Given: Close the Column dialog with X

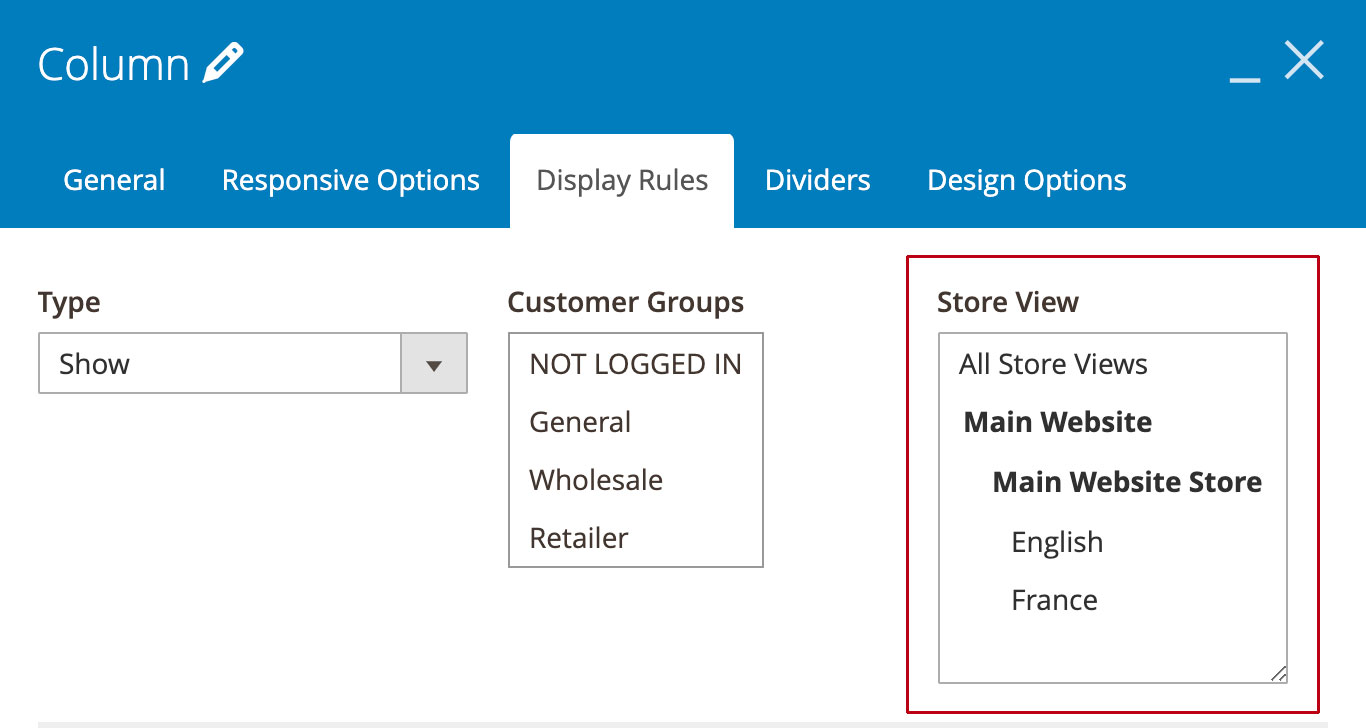Looking at the screenshot, I should (1304, 62).
